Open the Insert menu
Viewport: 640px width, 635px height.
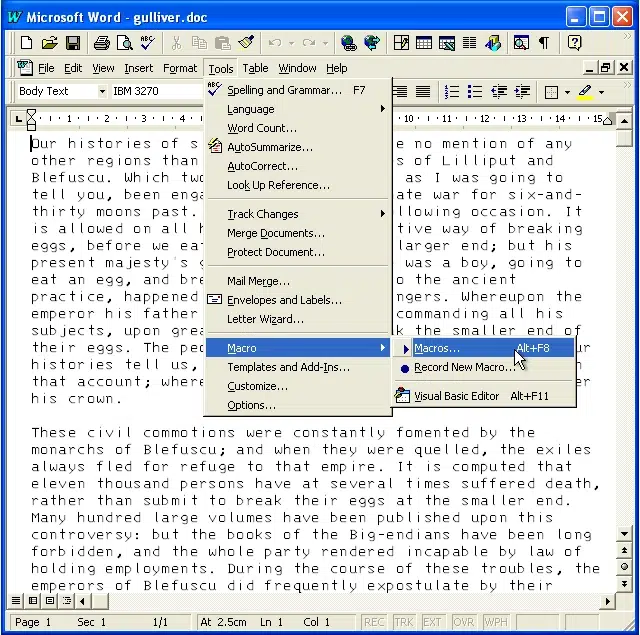coord(138,68)
